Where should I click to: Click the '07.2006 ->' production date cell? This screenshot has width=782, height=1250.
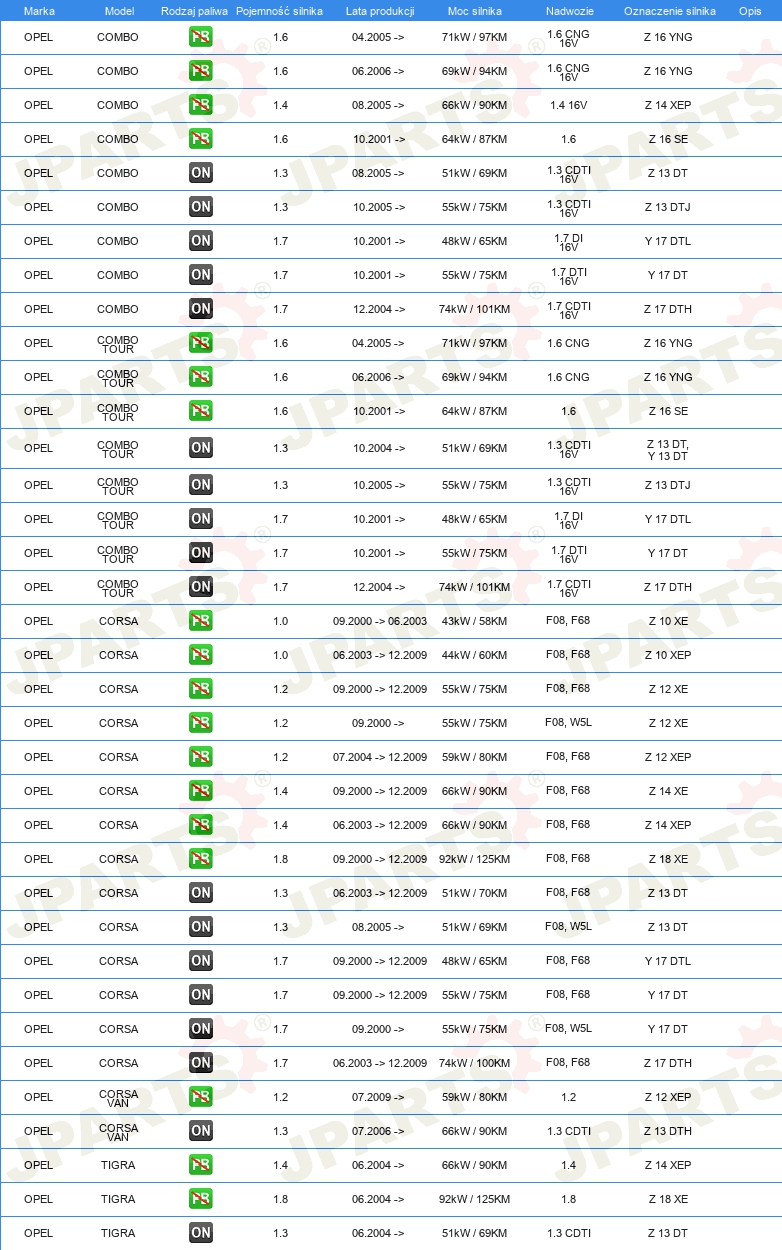[379, 1131]
